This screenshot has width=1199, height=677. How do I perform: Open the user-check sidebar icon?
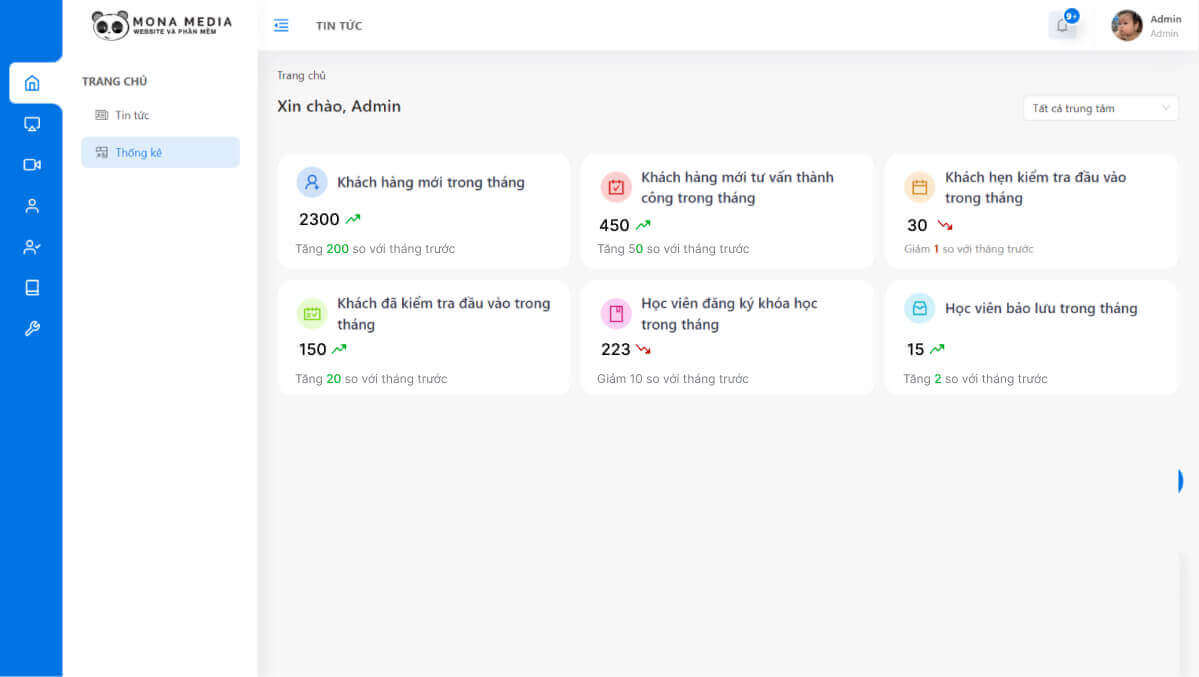[32, 246]
